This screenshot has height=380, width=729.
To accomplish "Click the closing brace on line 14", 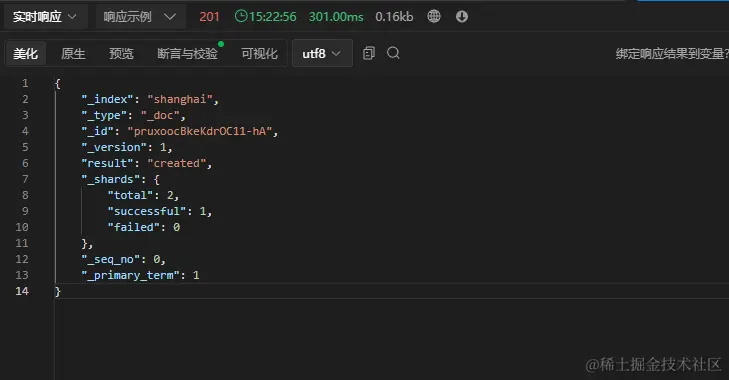I will pos(58,291).
